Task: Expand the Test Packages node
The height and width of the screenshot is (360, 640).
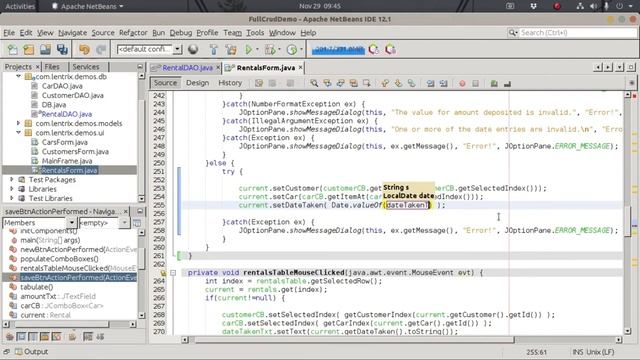Action: coord(11,180)
